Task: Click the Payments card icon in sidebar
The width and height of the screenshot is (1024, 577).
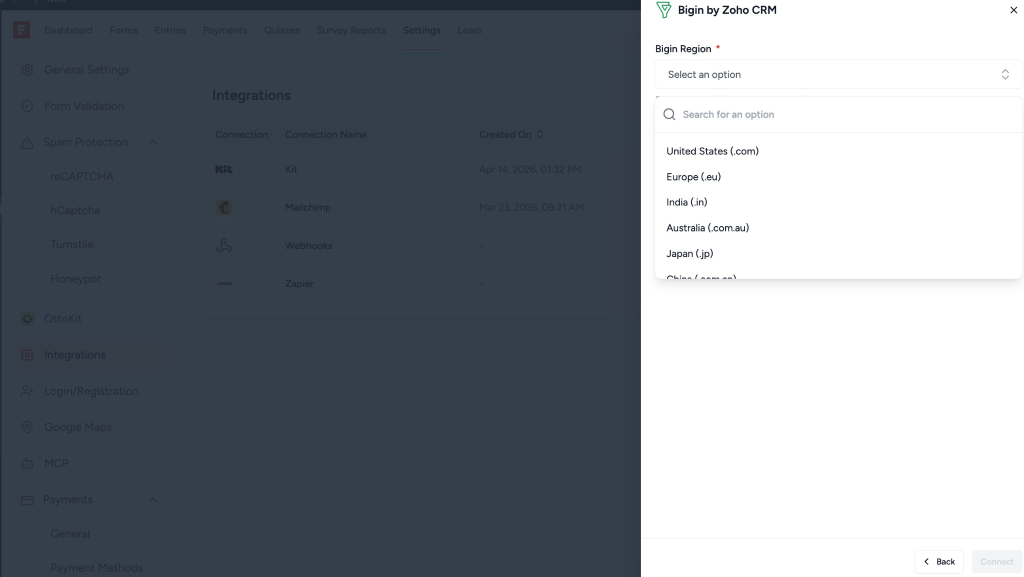Action: [x=27, y=500]
